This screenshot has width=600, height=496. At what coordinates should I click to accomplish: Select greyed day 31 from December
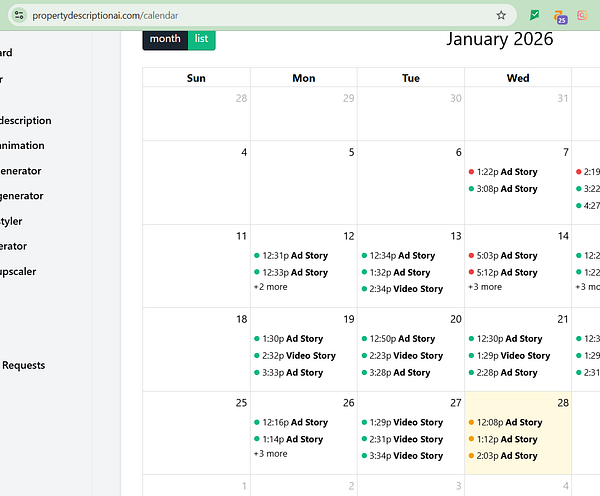click(x=563, y=98)
